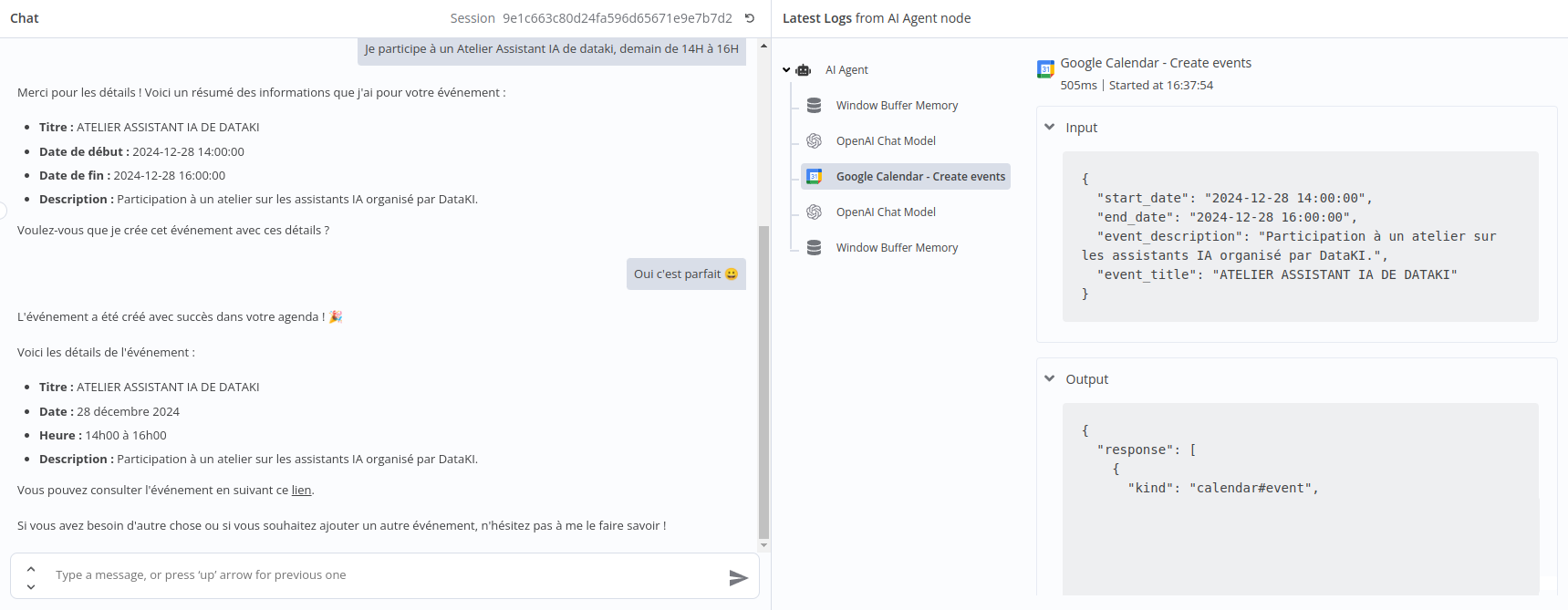Send the chat message with arrow icon
The height and width of the screenshot is (610, 1568).
[739, 577]
